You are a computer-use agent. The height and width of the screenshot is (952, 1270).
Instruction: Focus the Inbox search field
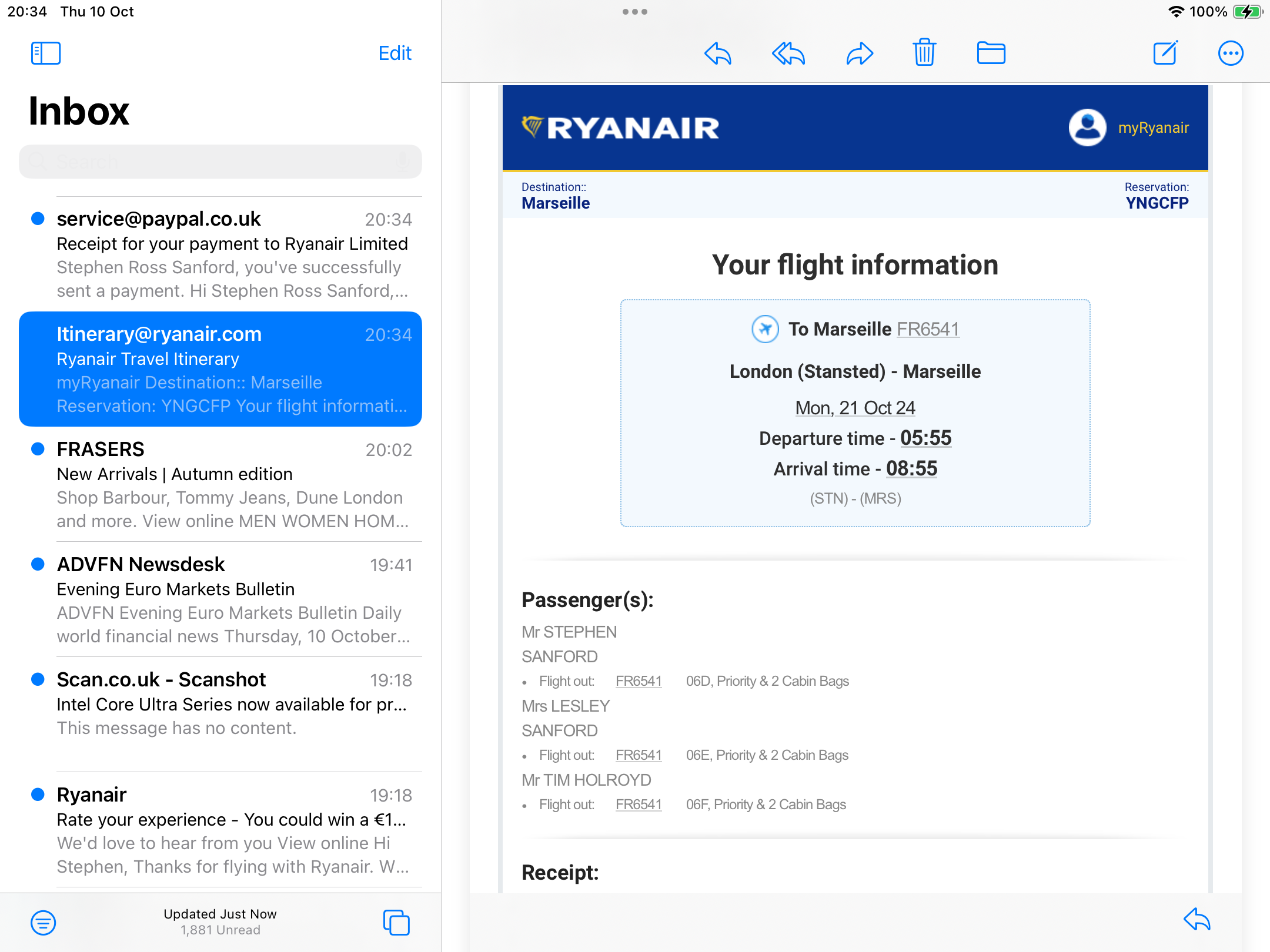(220, 161)
